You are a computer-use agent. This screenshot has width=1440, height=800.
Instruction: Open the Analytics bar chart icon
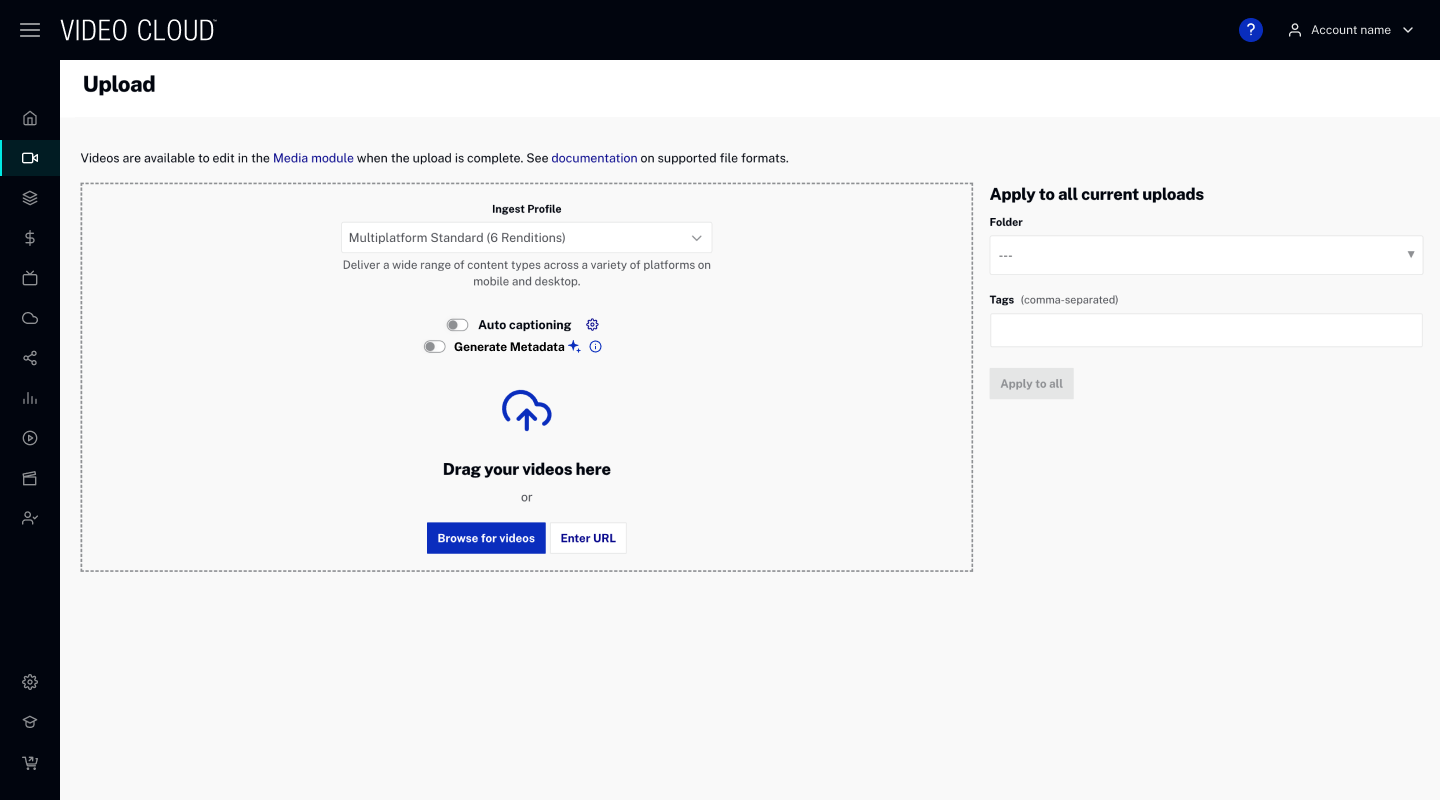pyautogui.click(x=30, y=398)
